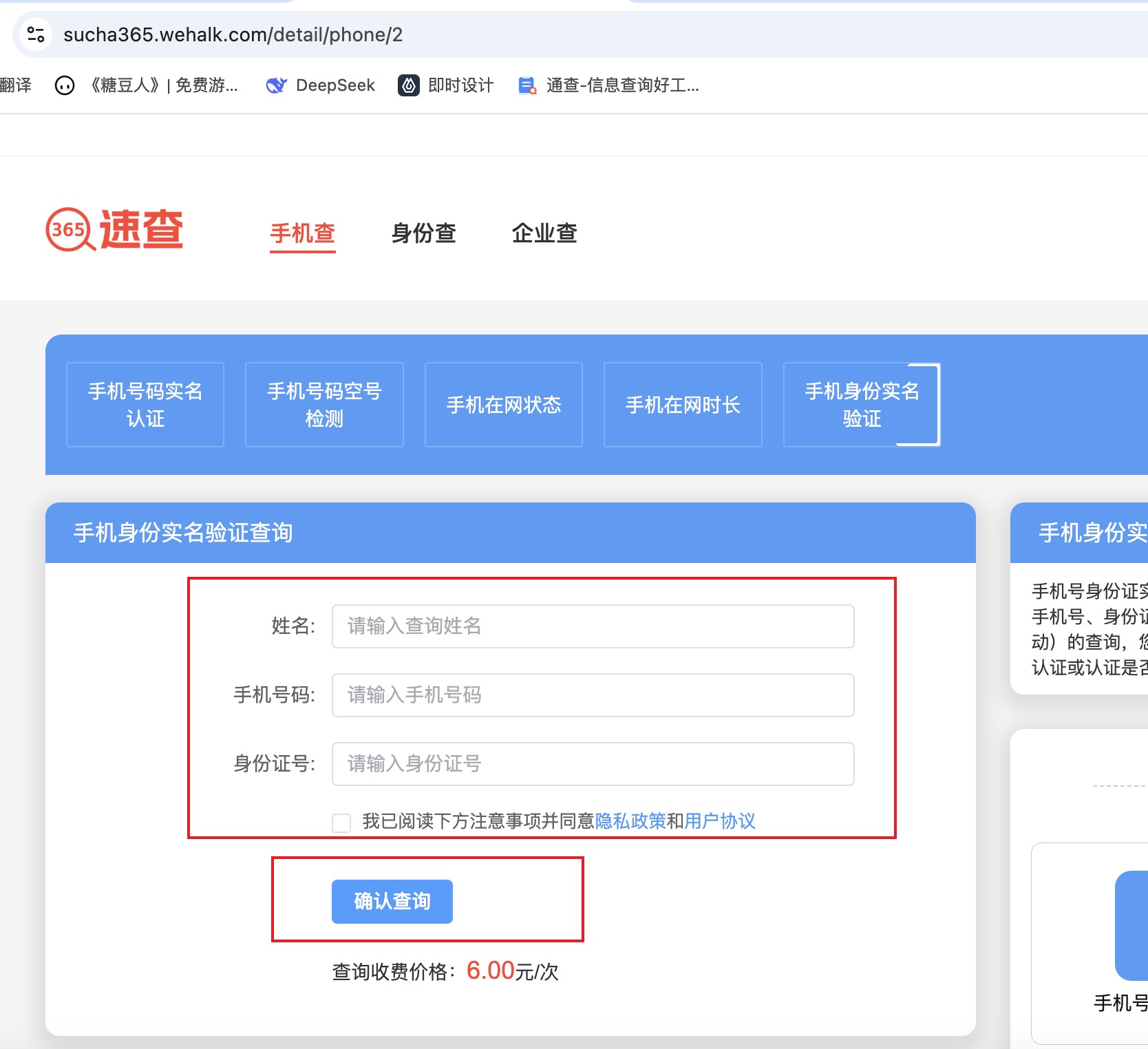This screenshot has height=1049, width=1148.
Task: Focus the 姓名 input field
Action: pos(593,626)
